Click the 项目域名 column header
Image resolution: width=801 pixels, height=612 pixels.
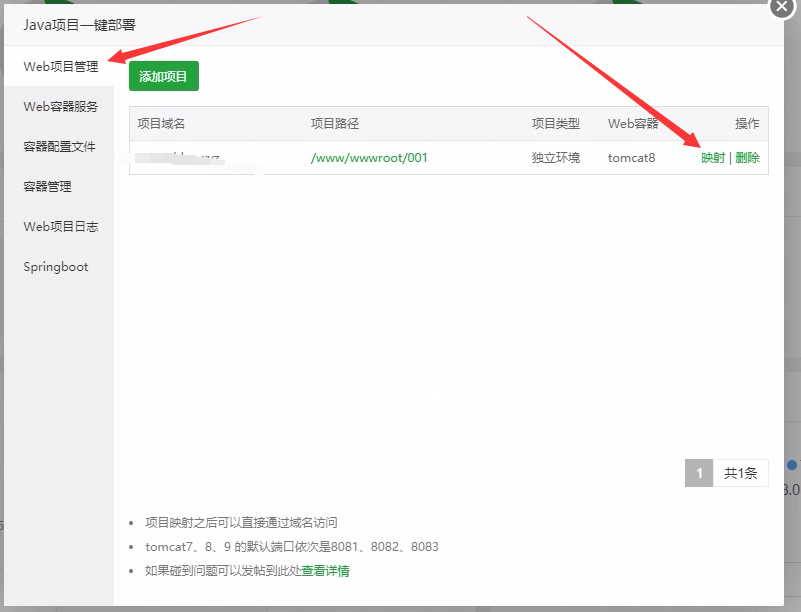(161, 124)
